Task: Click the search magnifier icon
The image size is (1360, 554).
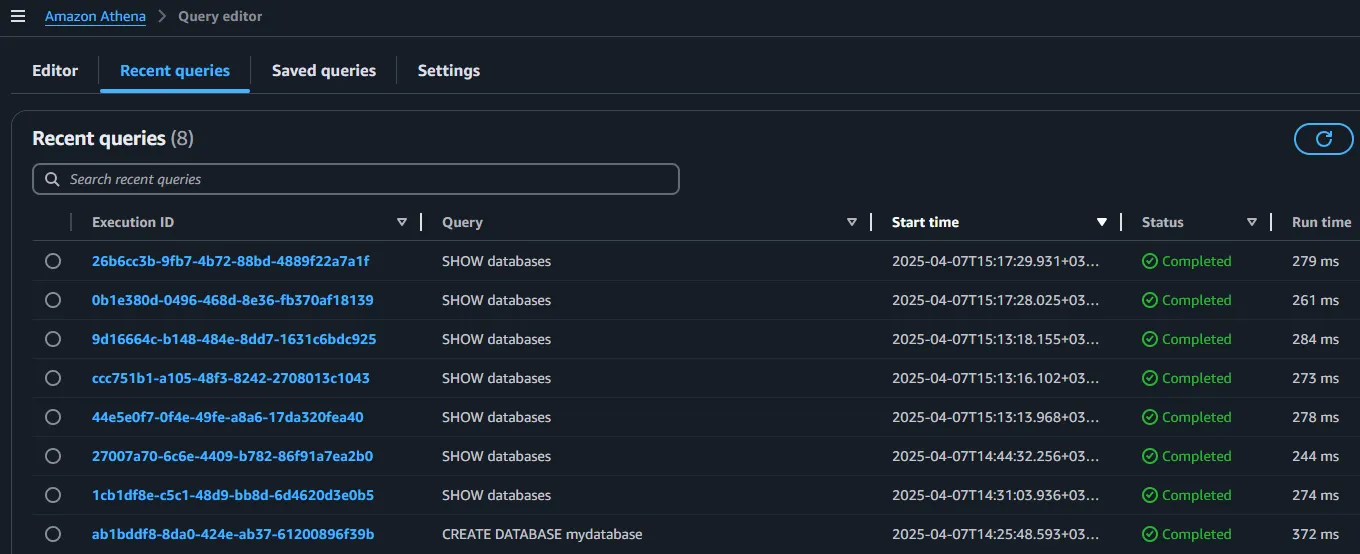Action: pyautogui.click(x=52, y=179)
